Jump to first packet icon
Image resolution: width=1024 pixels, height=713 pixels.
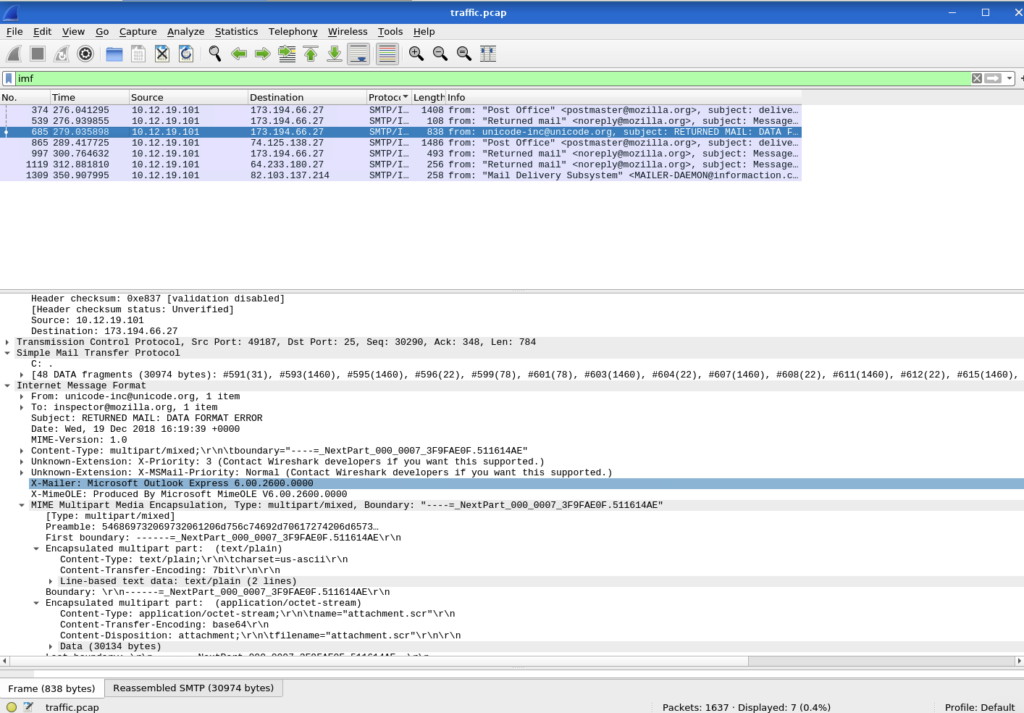311,54
